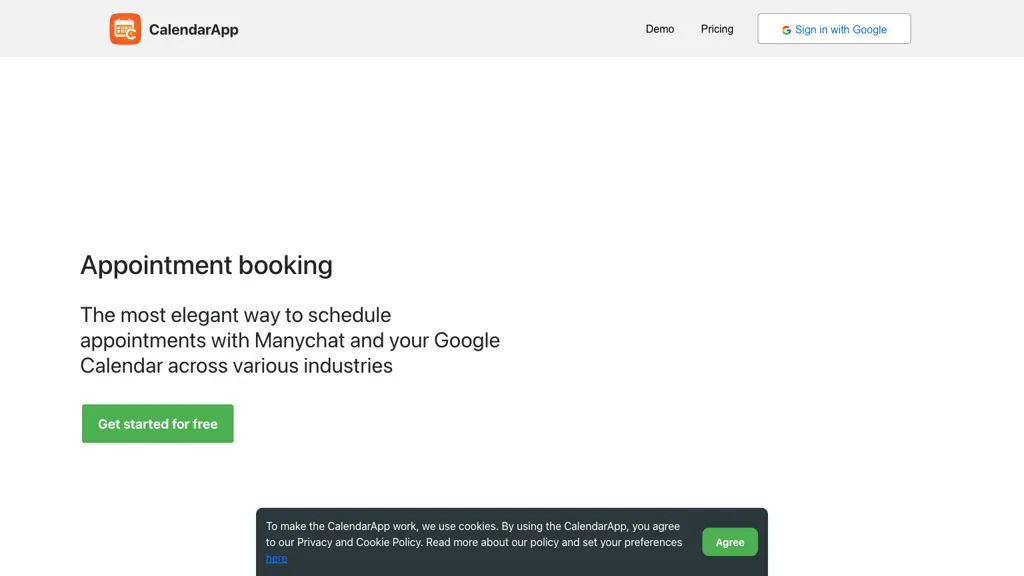This screenshot has height=576, width=1024.
Task: Follow the "here" preferences link
Action: (277, 558)
